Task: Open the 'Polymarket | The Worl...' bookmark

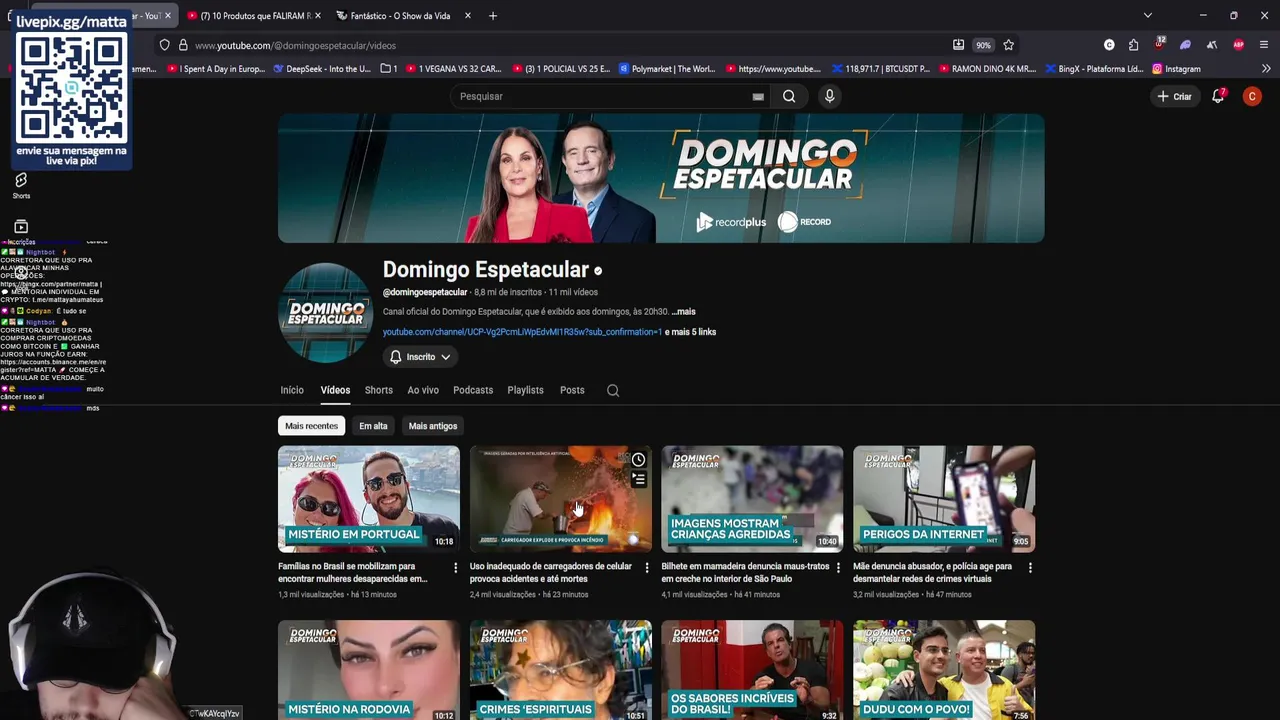Action: pos(667,69)
